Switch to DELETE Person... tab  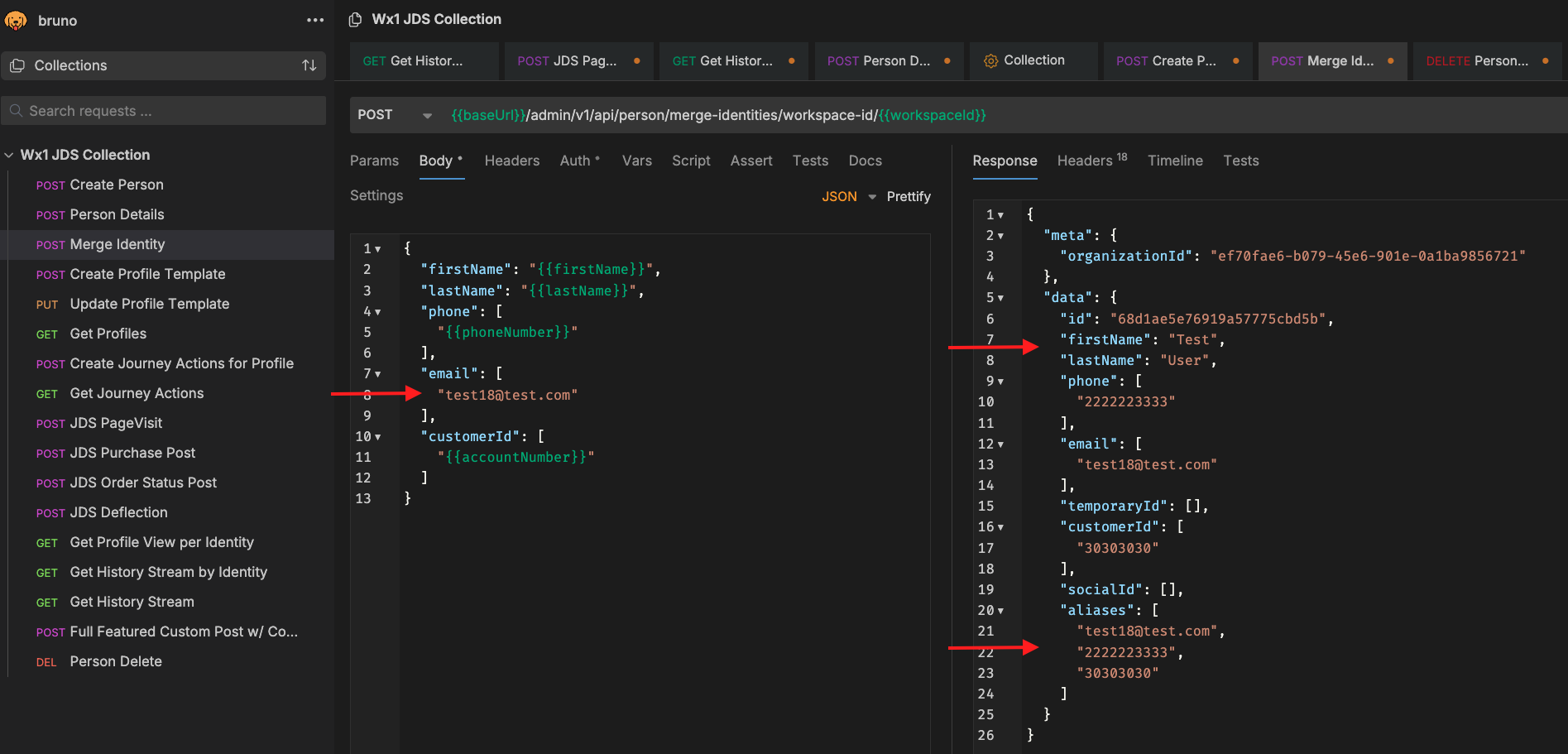point(1488,61)
